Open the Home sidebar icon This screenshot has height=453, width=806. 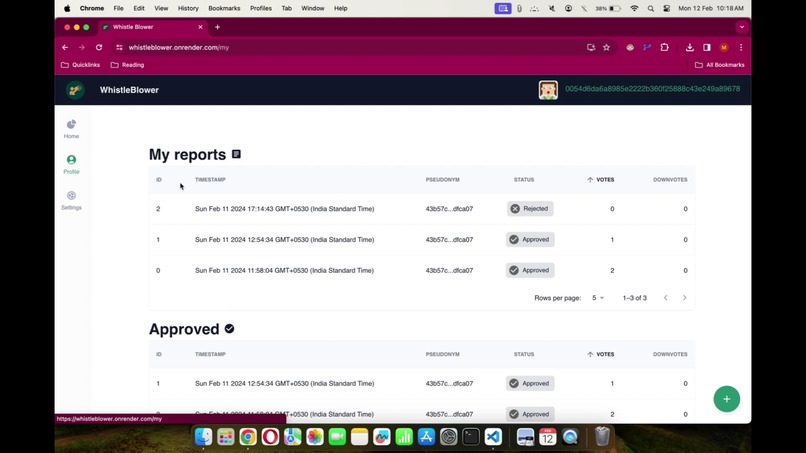click(71, 129)
